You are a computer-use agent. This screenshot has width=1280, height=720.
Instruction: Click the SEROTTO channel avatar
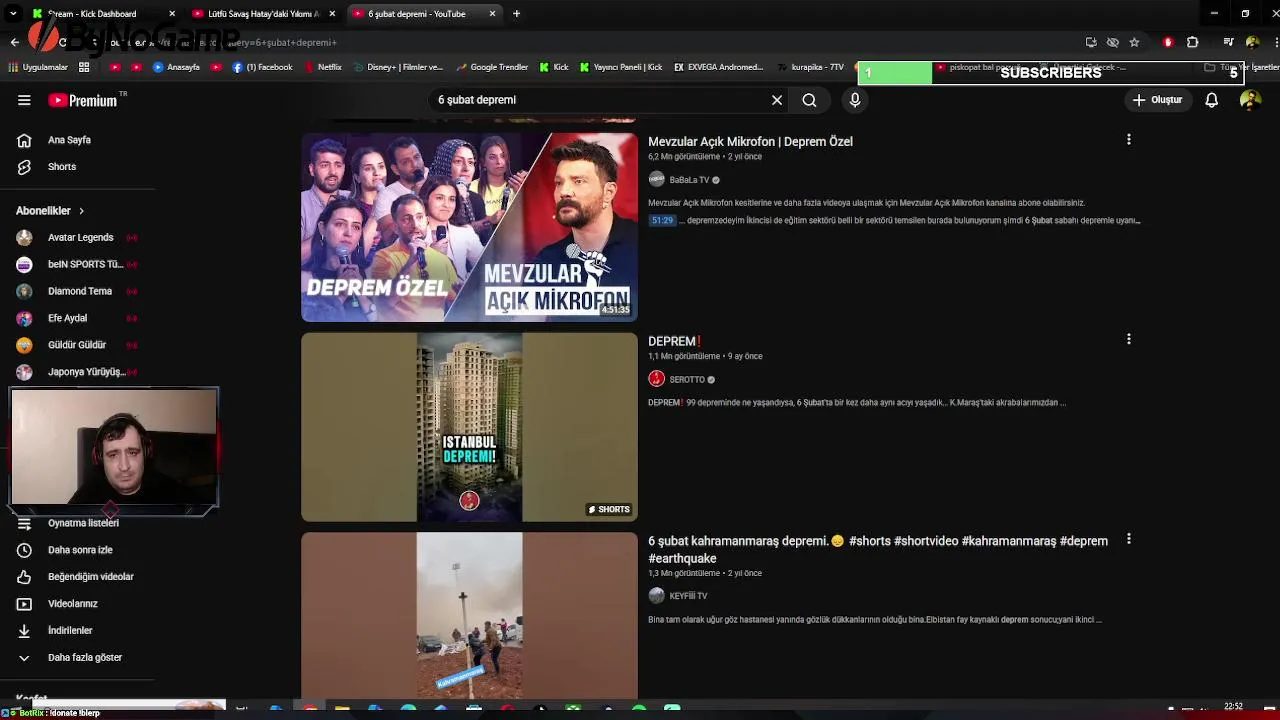656,379
